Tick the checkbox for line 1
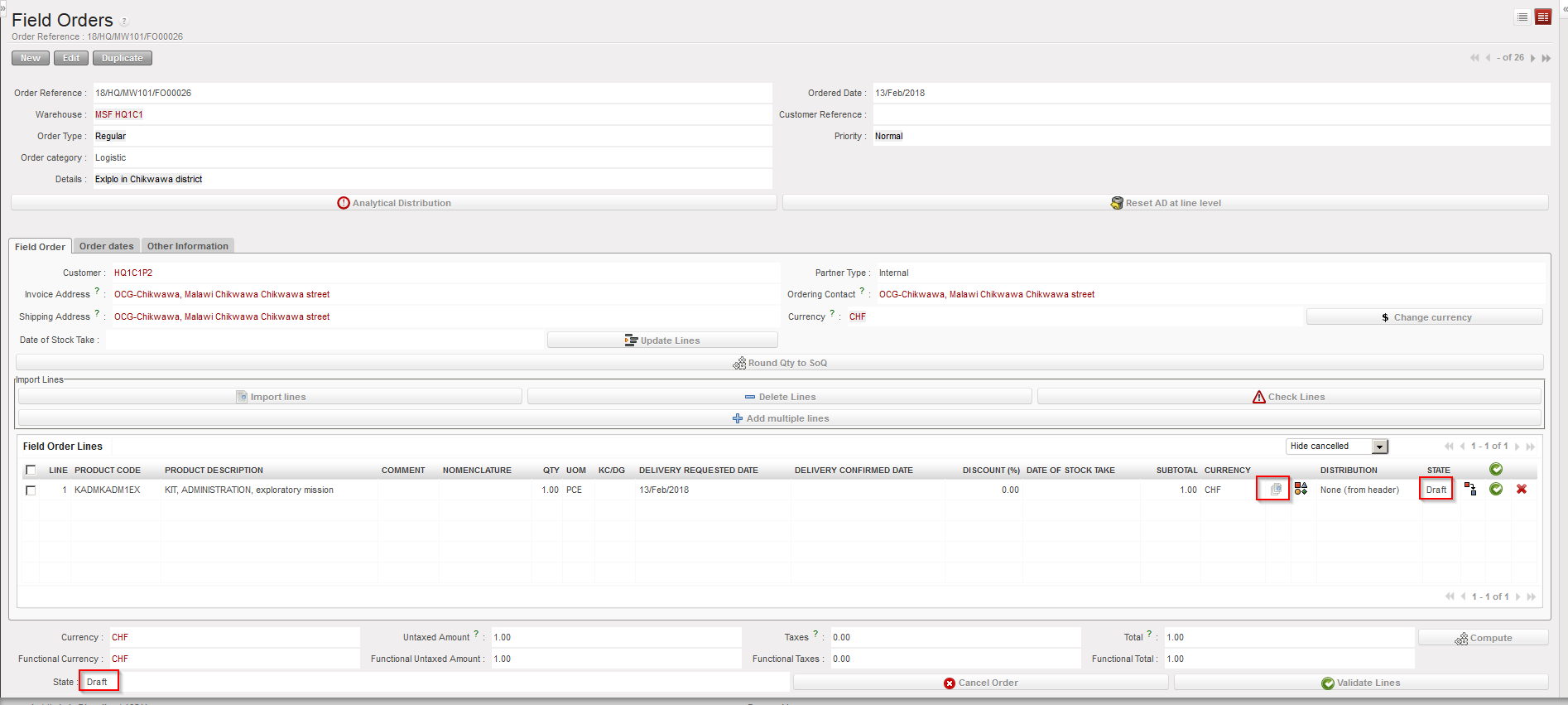The width and height of the screenshot is (1568, 705). pos(31,490)
